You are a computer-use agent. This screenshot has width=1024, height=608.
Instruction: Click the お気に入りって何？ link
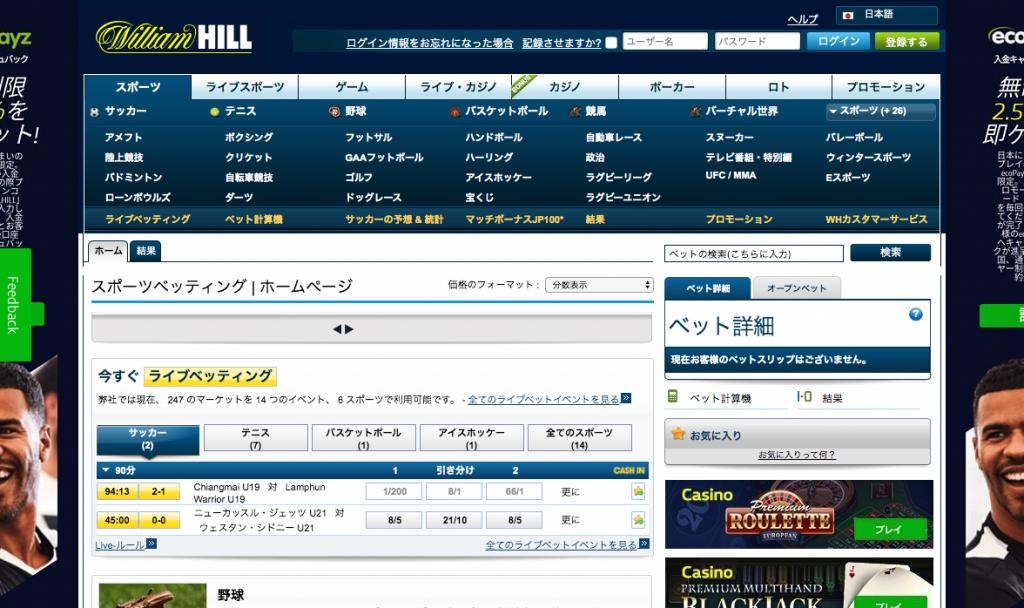coord(797,455)
